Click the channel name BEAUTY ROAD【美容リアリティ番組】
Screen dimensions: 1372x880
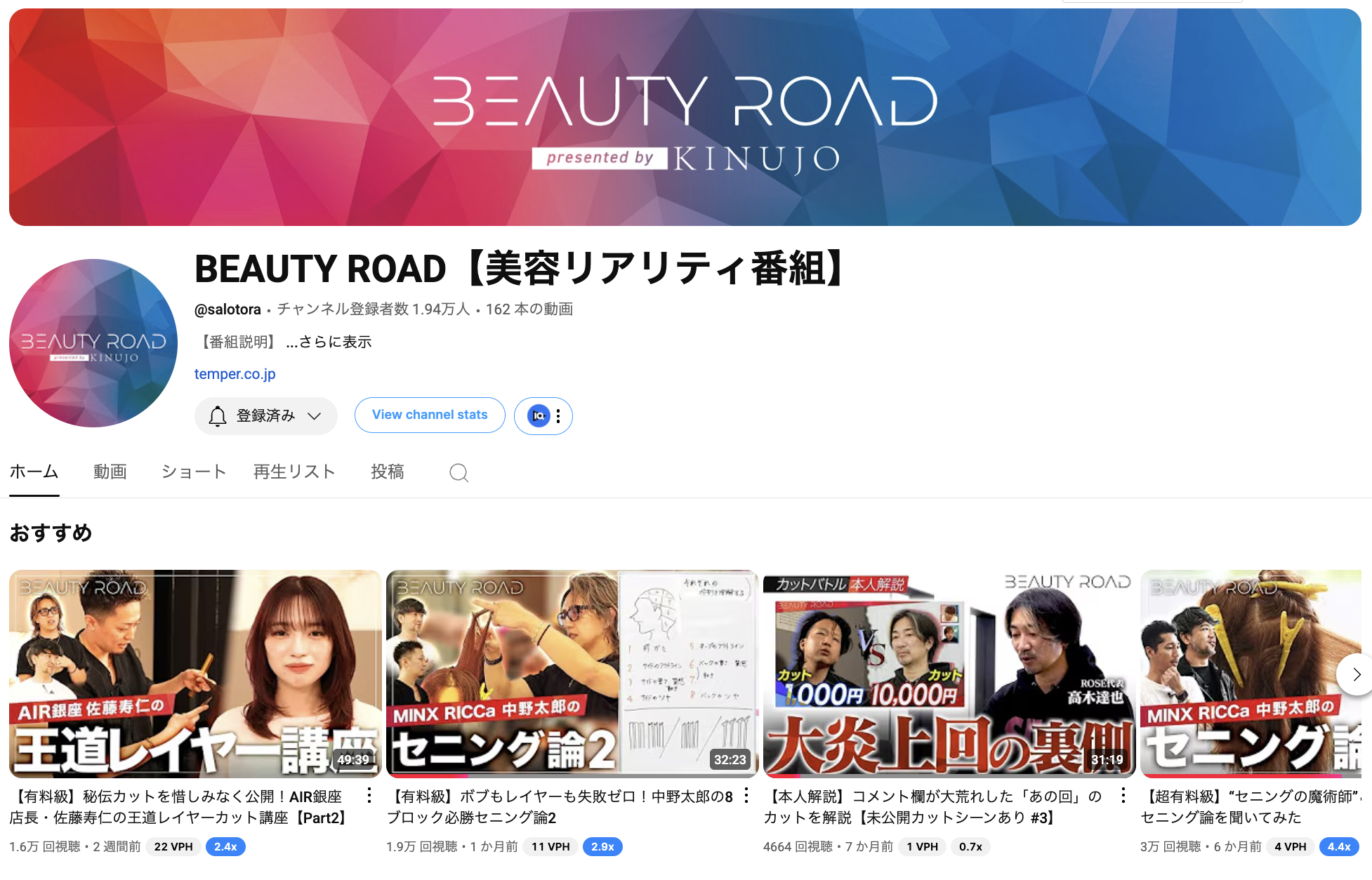click(x=522, y=269)
